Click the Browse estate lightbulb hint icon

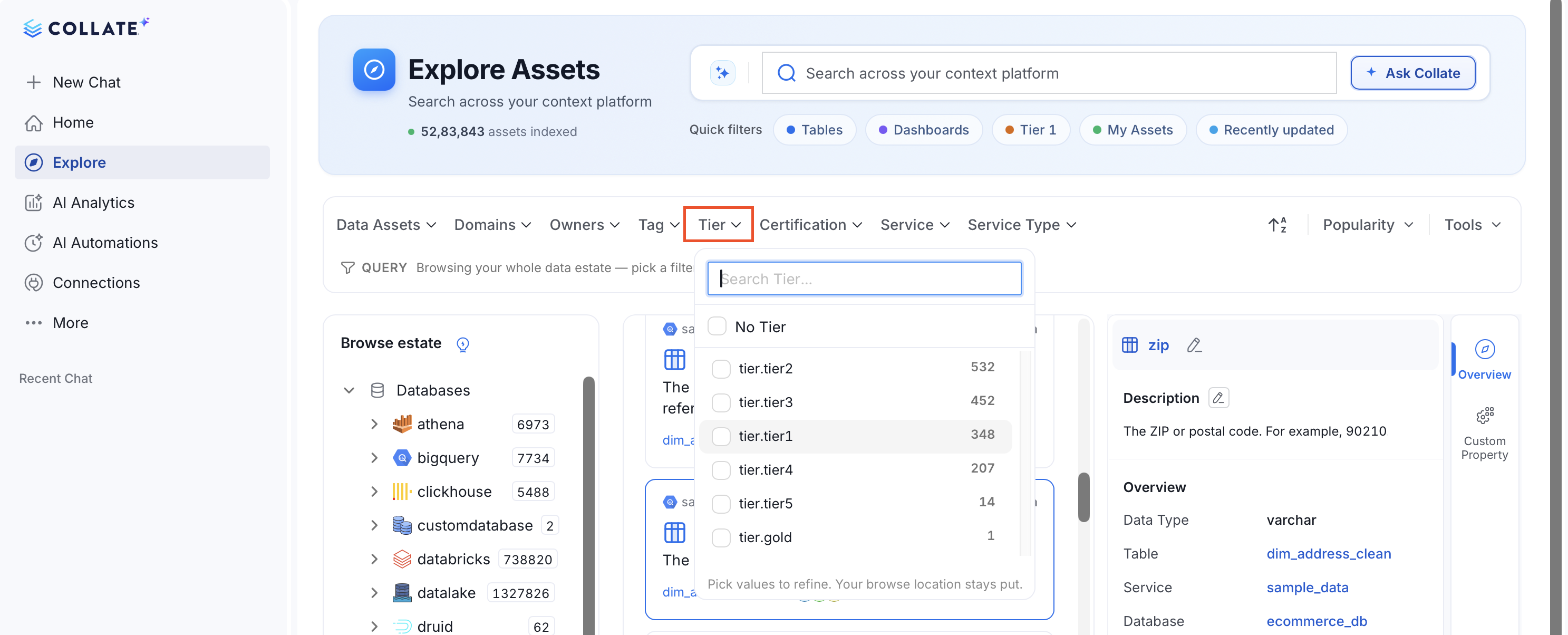tap(462, 344)
